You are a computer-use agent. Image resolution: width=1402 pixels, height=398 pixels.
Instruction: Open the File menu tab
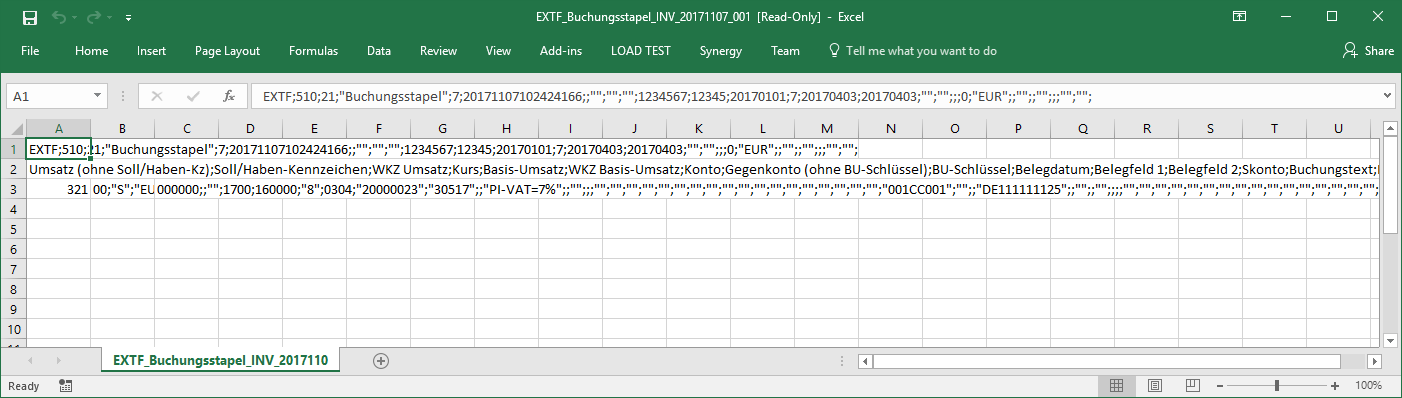point(30,51)
